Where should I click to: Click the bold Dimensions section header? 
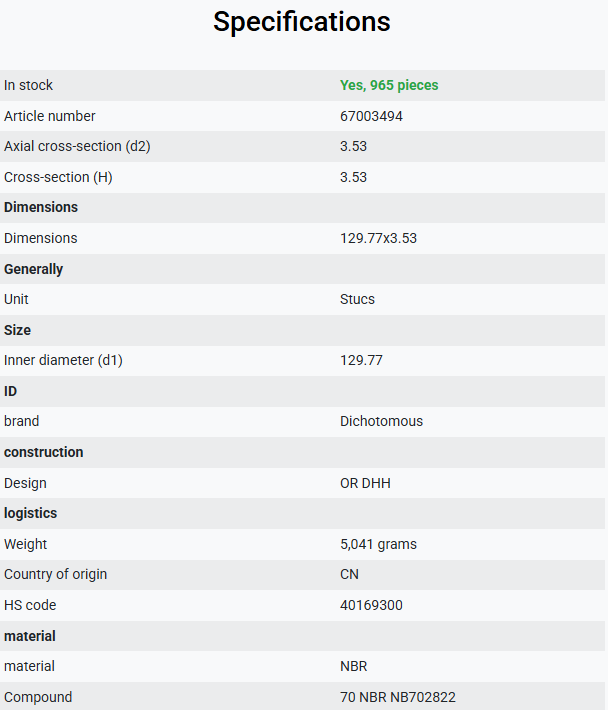41,207
